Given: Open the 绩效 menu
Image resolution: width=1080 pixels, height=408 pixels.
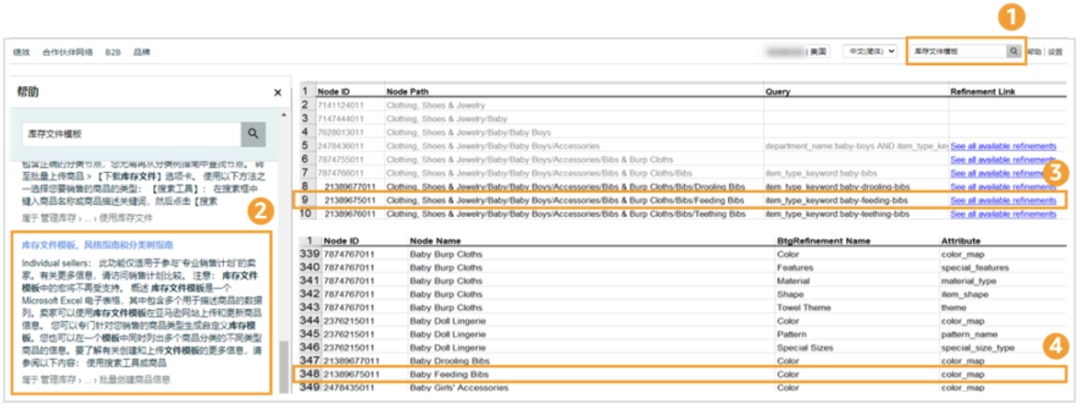Looking at the screenshot, I should 21,52.
